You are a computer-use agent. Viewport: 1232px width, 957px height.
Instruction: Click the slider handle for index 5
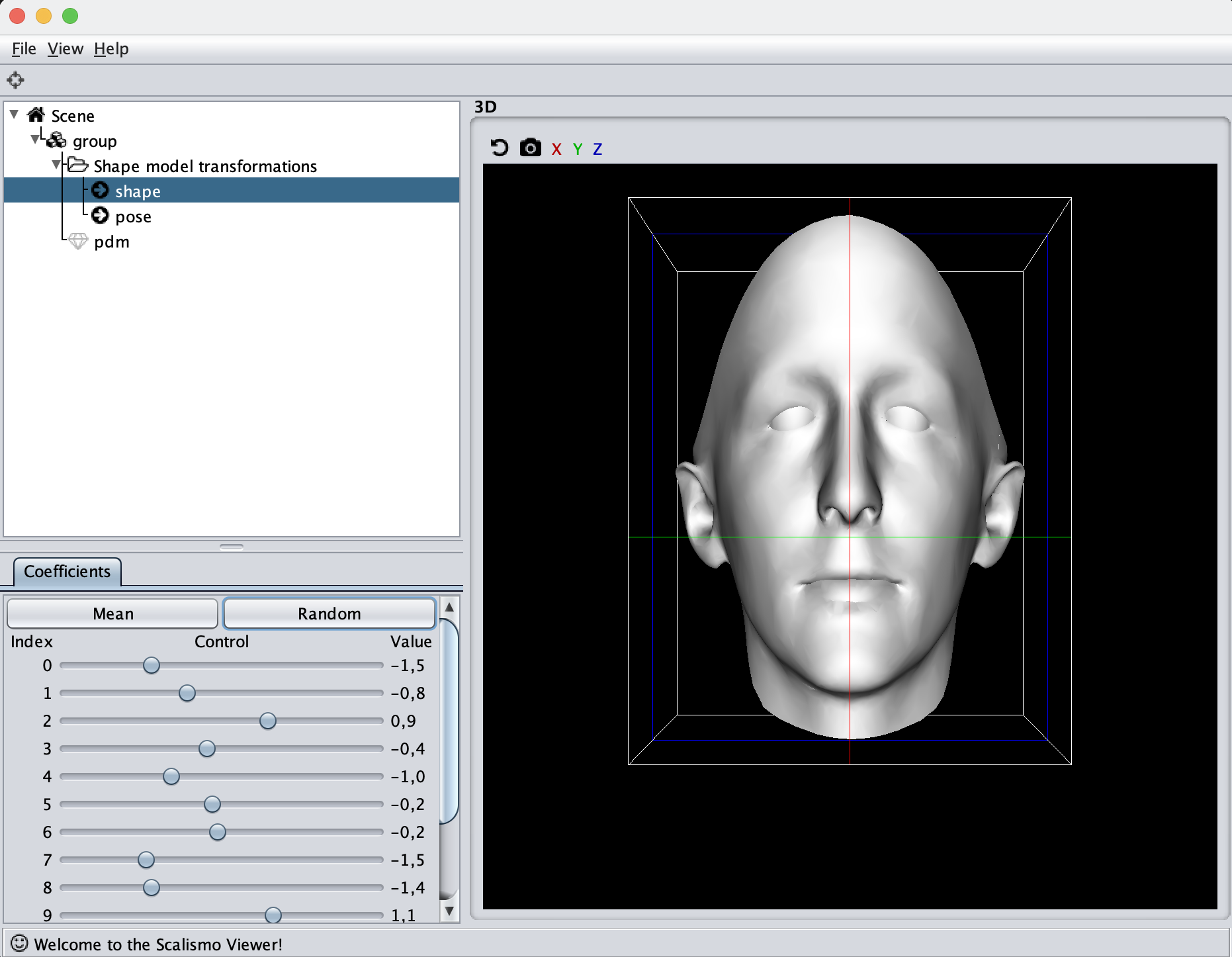click(x=212, y=804)
